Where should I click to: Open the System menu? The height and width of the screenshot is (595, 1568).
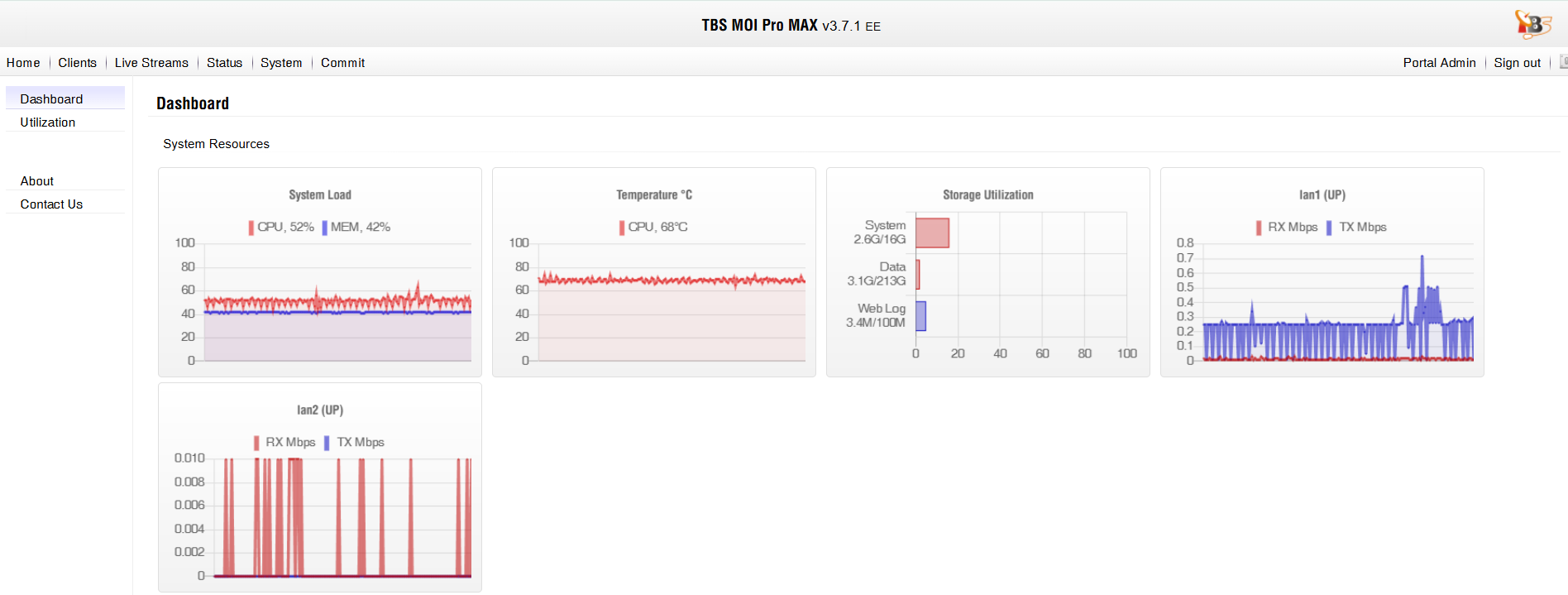281,63
